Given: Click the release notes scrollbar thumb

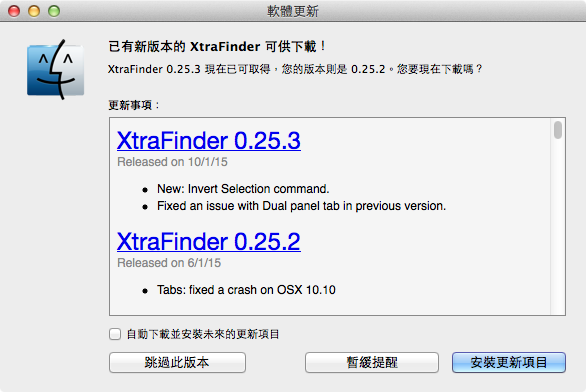Looking at the screenshot, I should coord(558,130).
